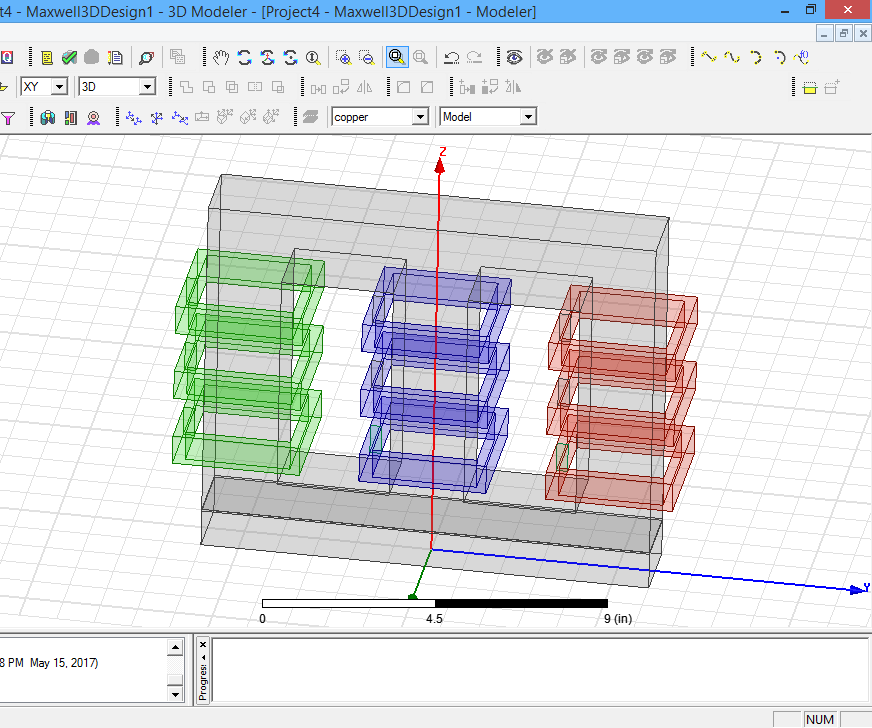Screen dimensions: 872x728
Task: Open the project notes icon
Action: 47,57
